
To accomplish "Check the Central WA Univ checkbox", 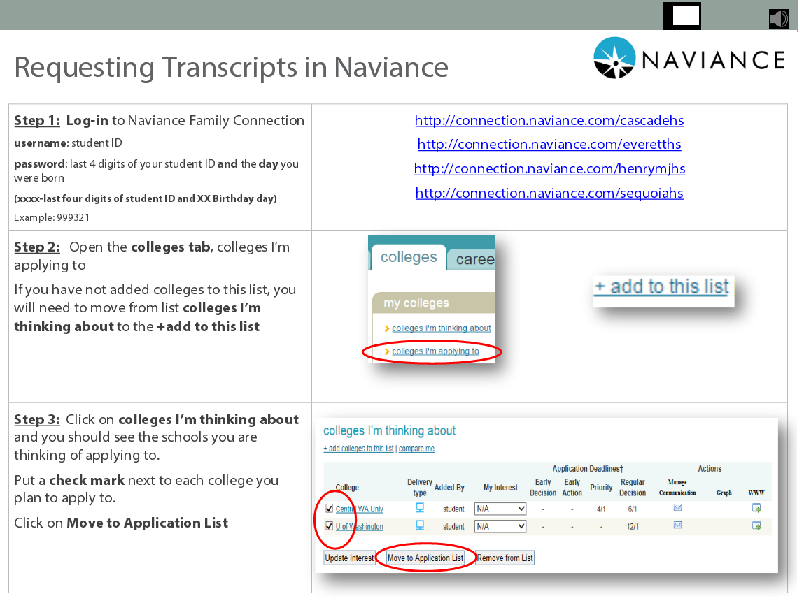I will point(329,508).
